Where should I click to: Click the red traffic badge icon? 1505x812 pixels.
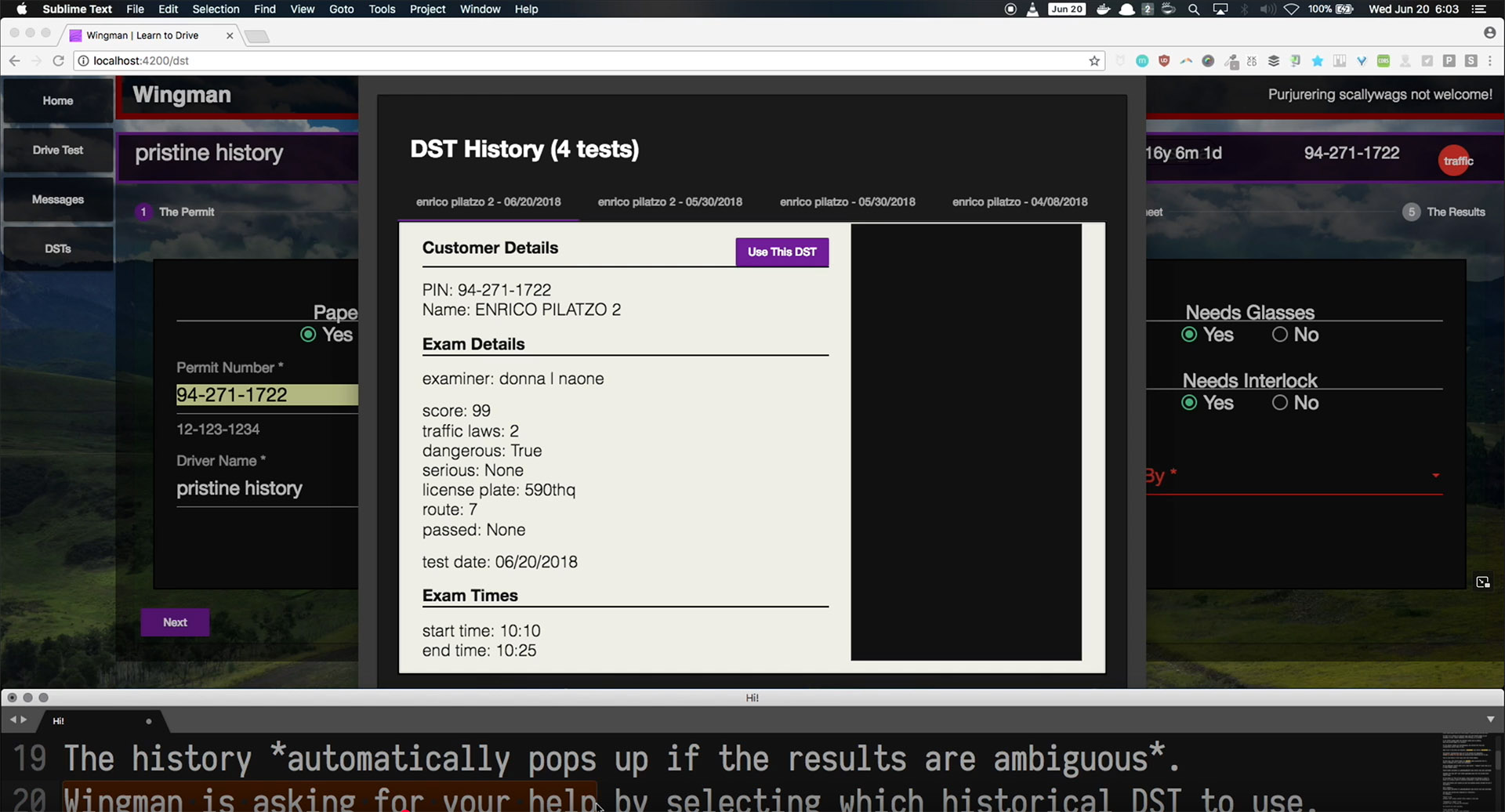pyautogui.click(x=1456, y=161)
